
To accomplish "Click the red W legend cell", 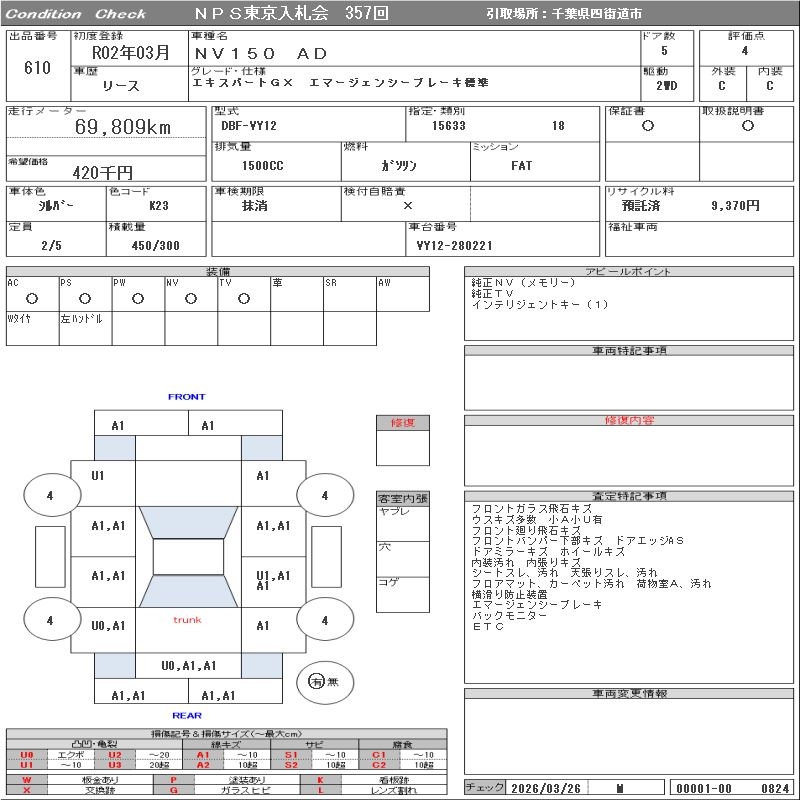I will coord(27,779).
